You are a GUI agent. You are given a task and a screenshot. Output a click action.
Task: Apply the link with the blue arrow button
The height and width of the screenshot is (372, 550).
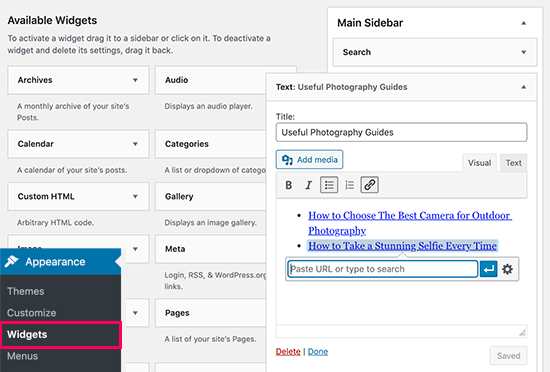click(x=489, y=269)
